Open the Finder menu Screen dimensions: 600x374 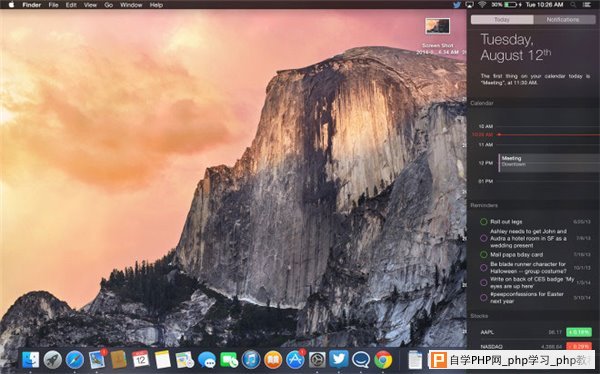click(x=31, y=5)
